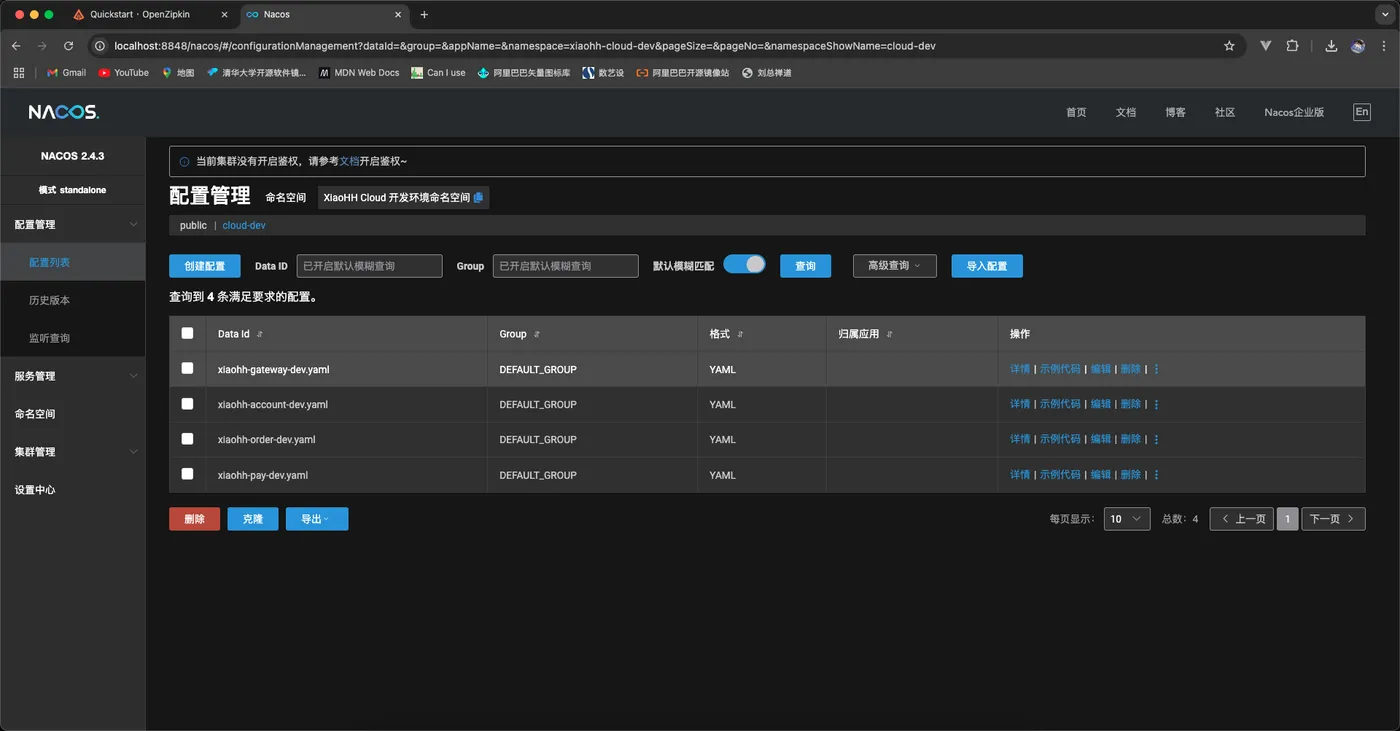
Task: Open more actions for xiaohh-pay-dev.yaml
Action: [1157, 475]
